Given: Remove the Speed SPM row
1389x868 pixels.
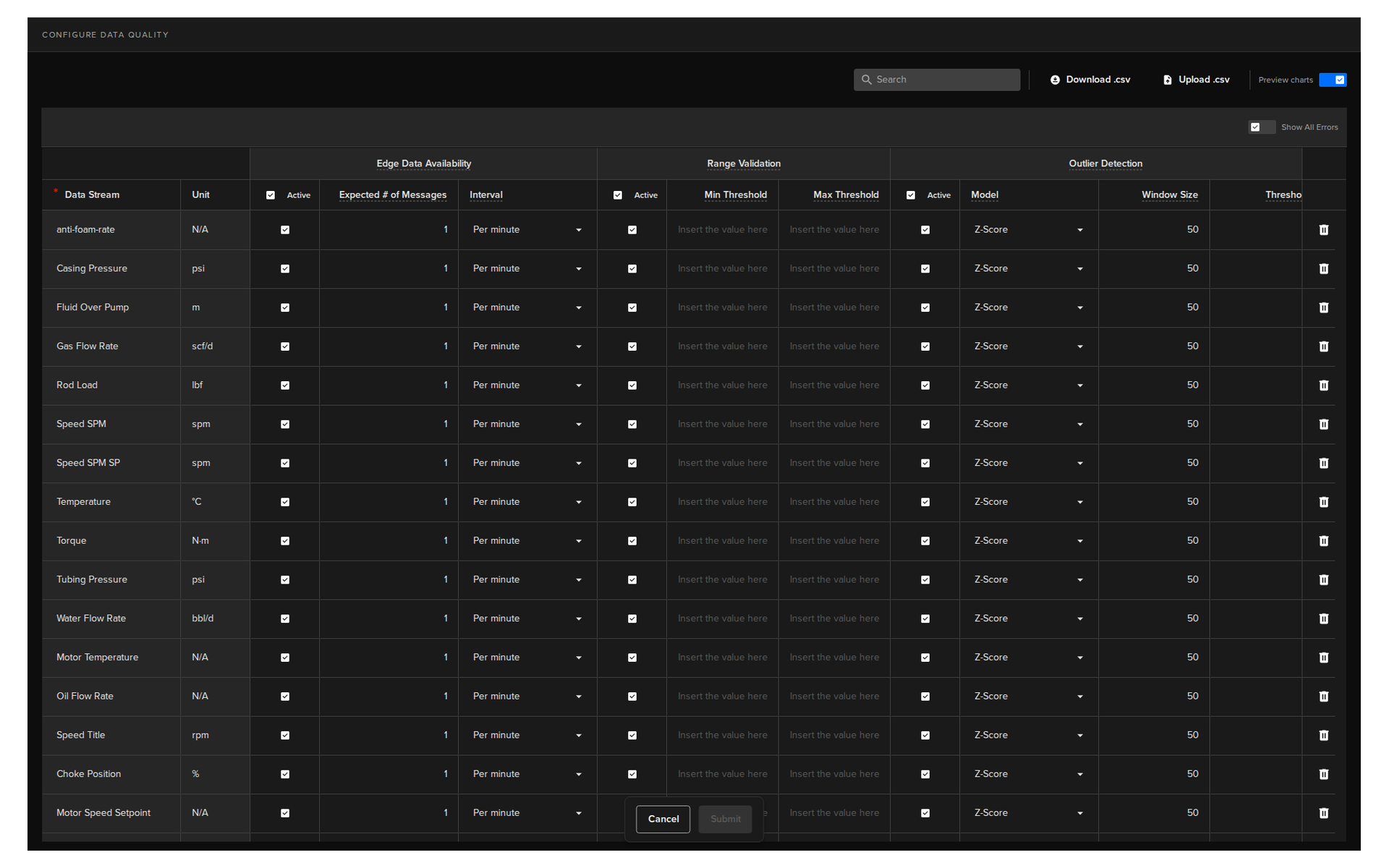Looking at the screenshot, I should [x=1323, y=425].
